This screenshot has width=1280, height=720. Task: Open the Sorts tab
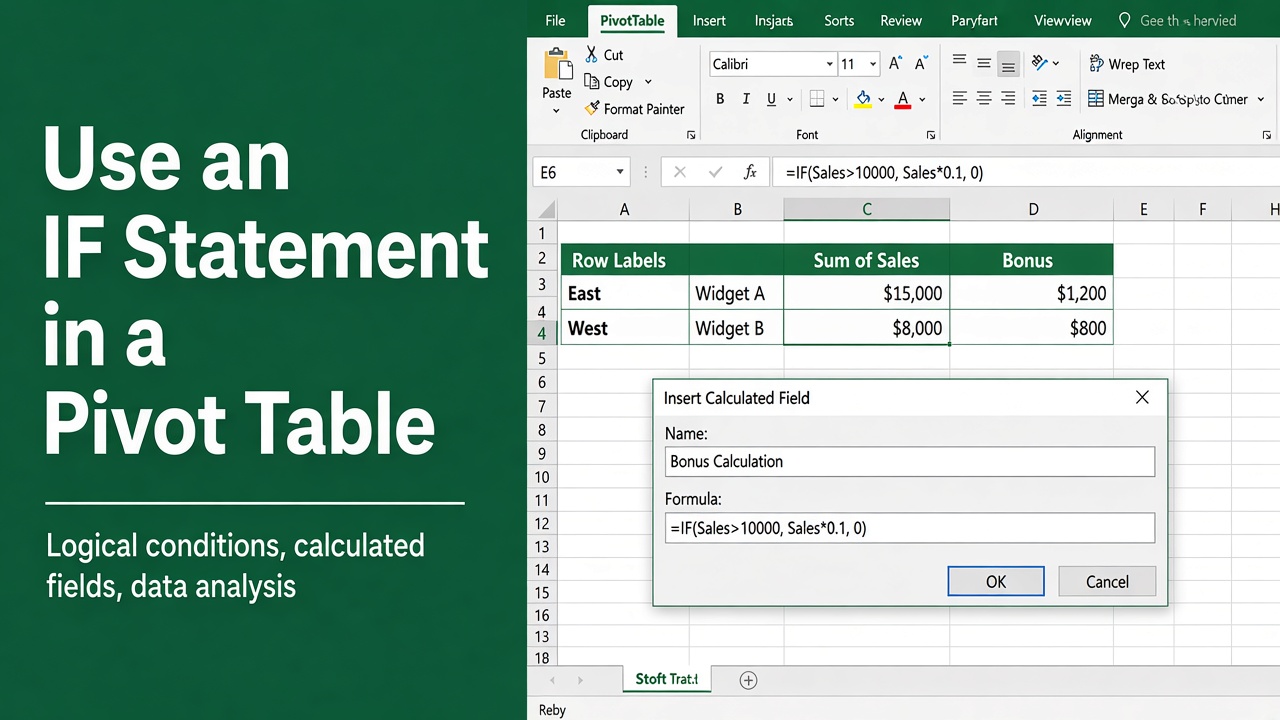[839, 20]
